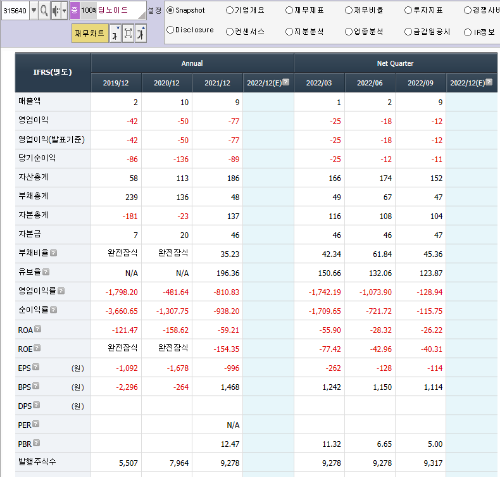
Task: Click the 2022/09 column header
Action: (x=421, y=83)
